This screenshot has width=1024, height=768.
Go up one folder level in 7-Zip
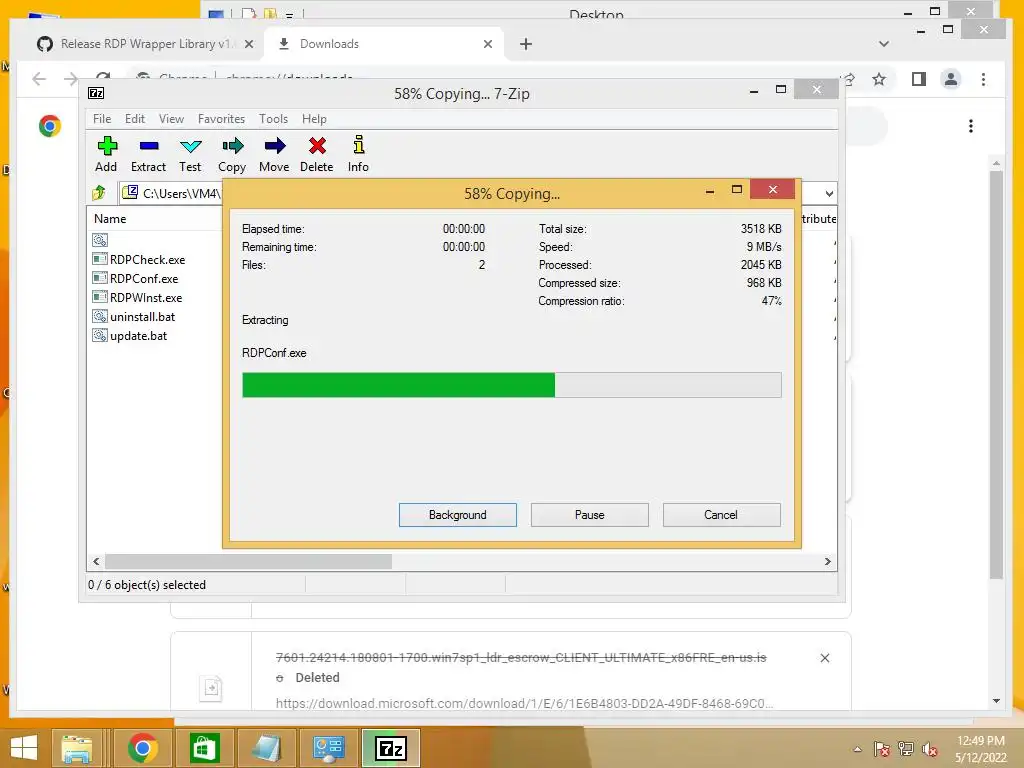(x=99, y=193)
